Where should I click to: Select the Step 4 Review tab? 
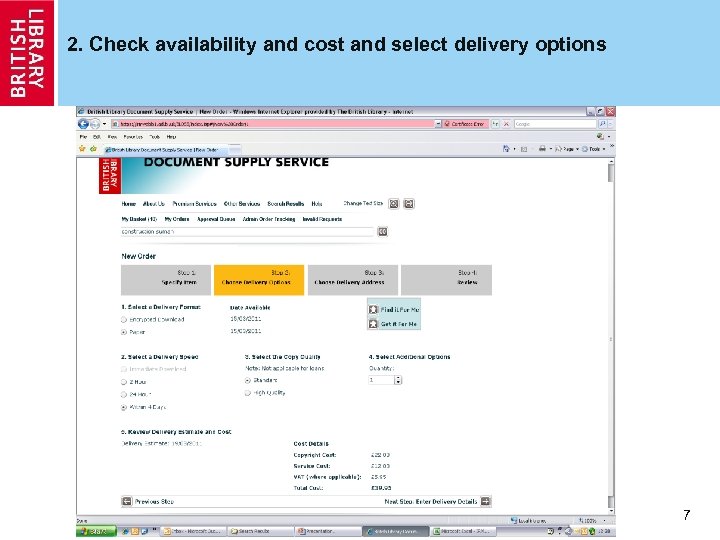(x=446, y=280)
